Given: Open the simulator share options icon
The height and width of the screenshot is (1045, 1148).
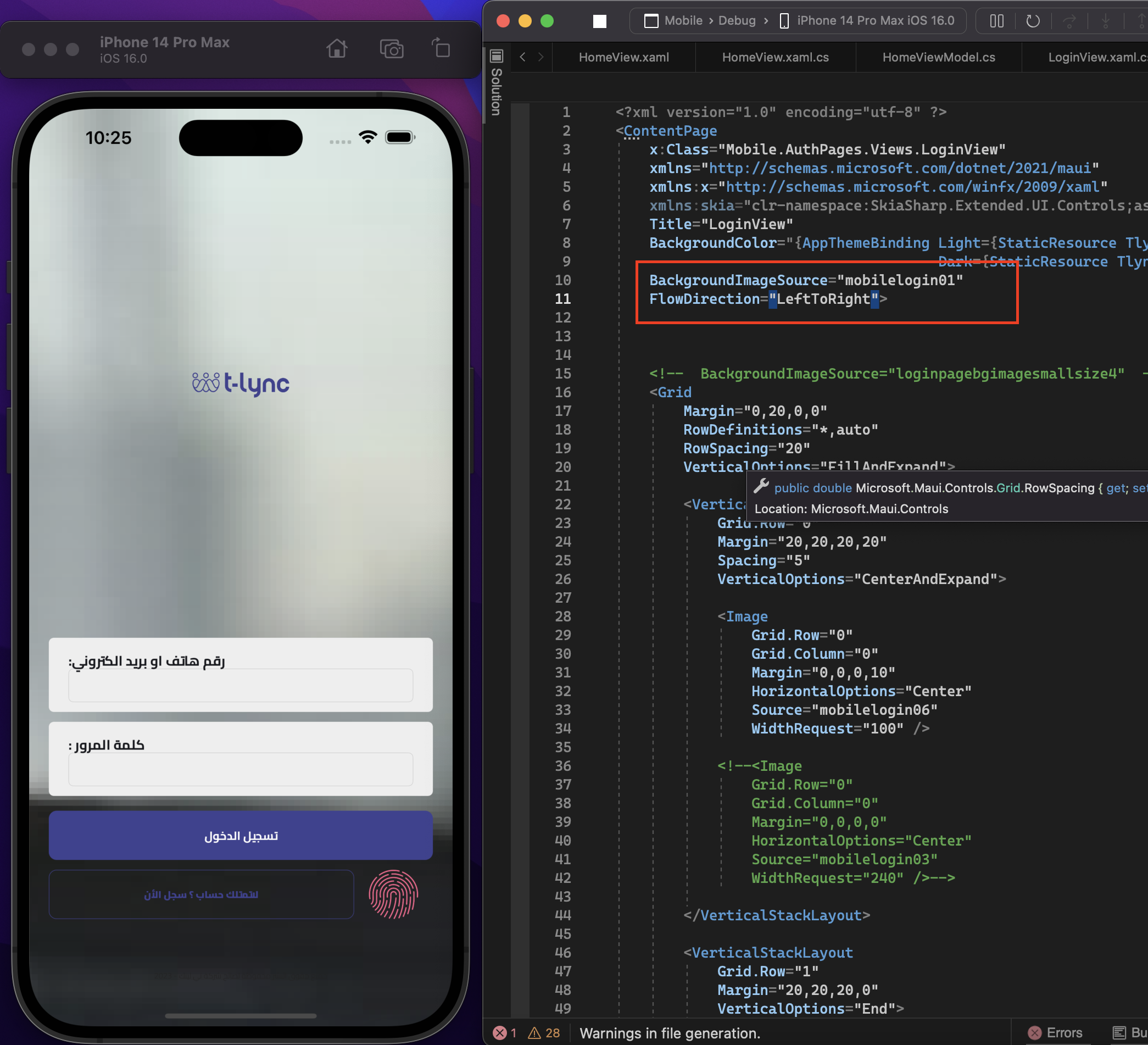Looking at the screenshot, I should point(441,49).
